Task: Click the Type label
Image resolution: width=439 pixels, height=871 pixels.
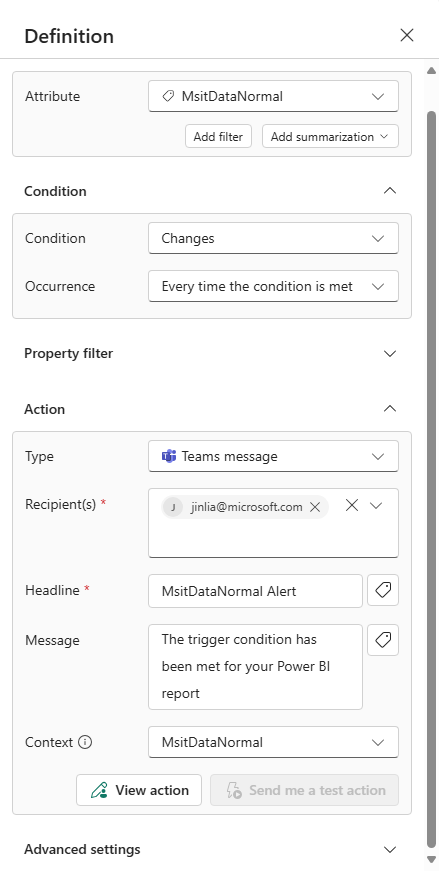Action: point(39,456)
